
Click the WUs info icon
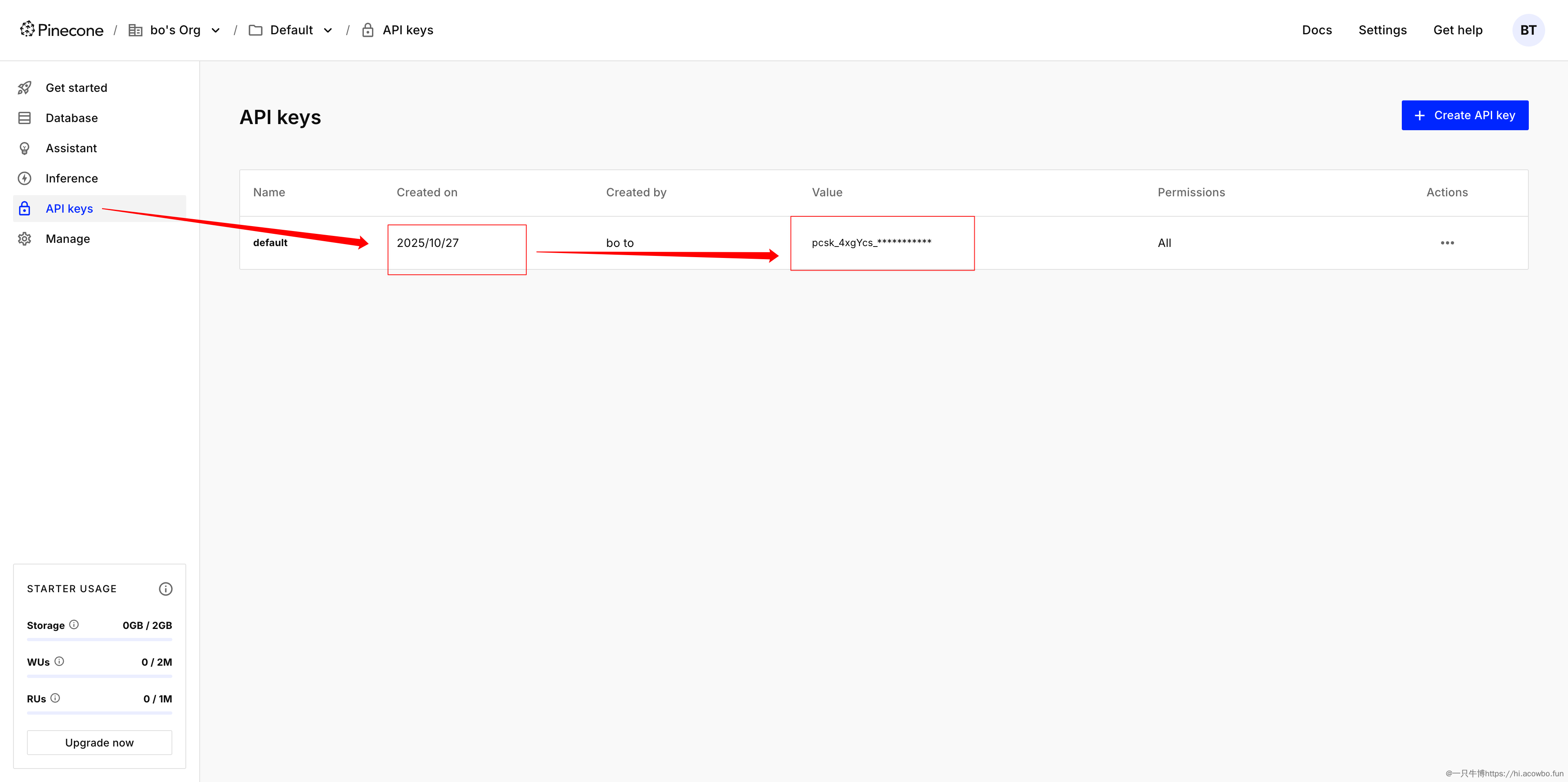pyautogui.click(x=59, y=661)
